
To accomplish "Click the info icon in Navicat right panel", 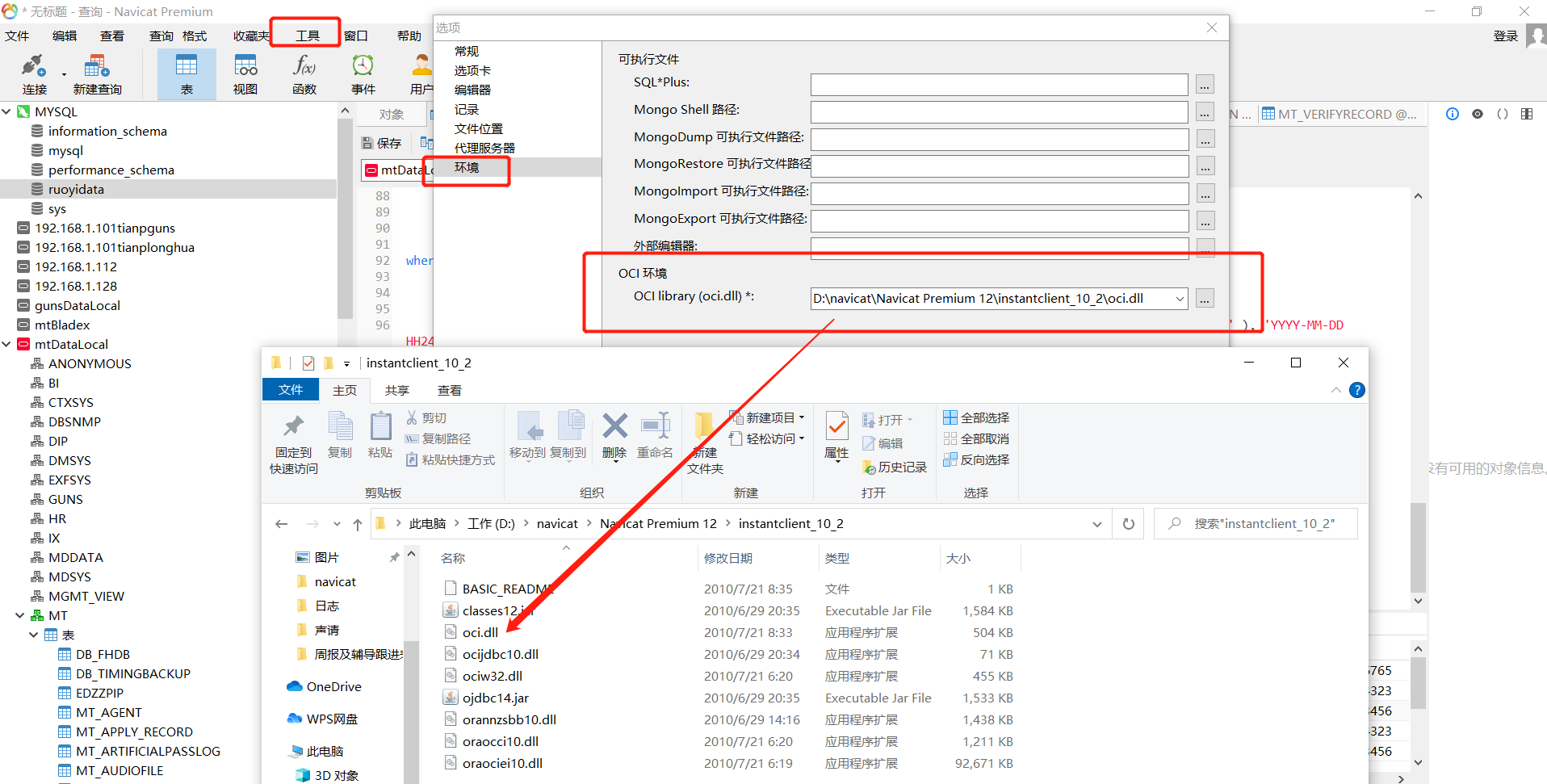I will [1453, 114].
